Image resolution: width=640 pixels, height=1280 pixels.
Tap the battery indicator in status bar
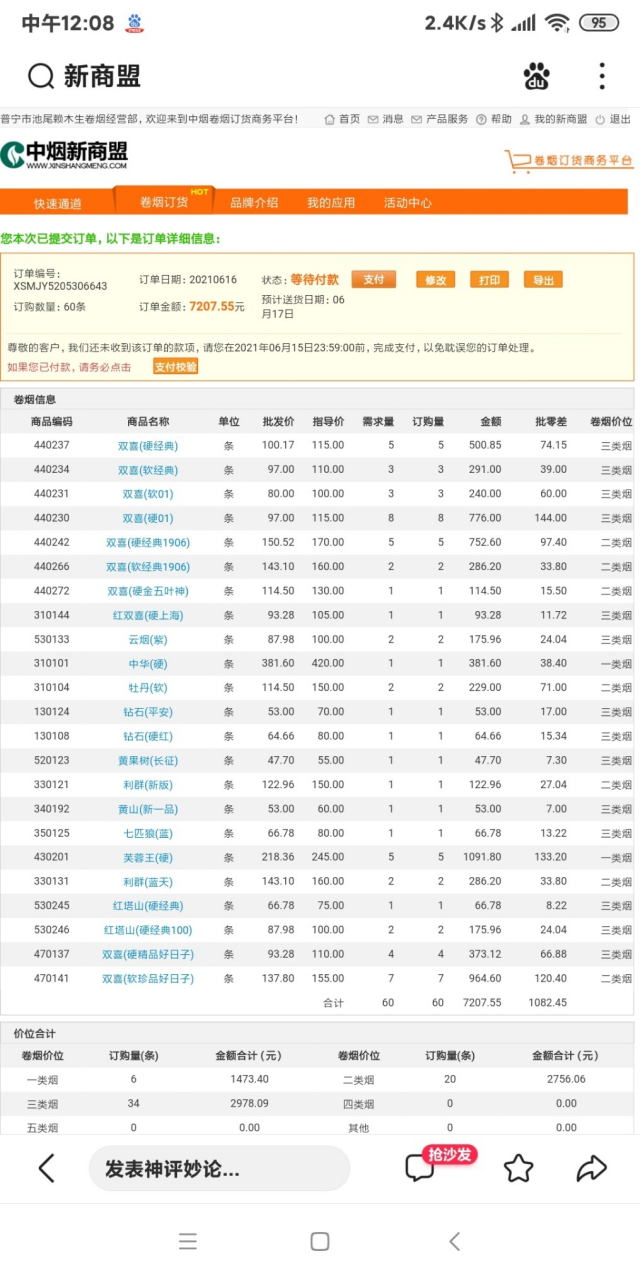pyautogui.click(x=598, y=23)
